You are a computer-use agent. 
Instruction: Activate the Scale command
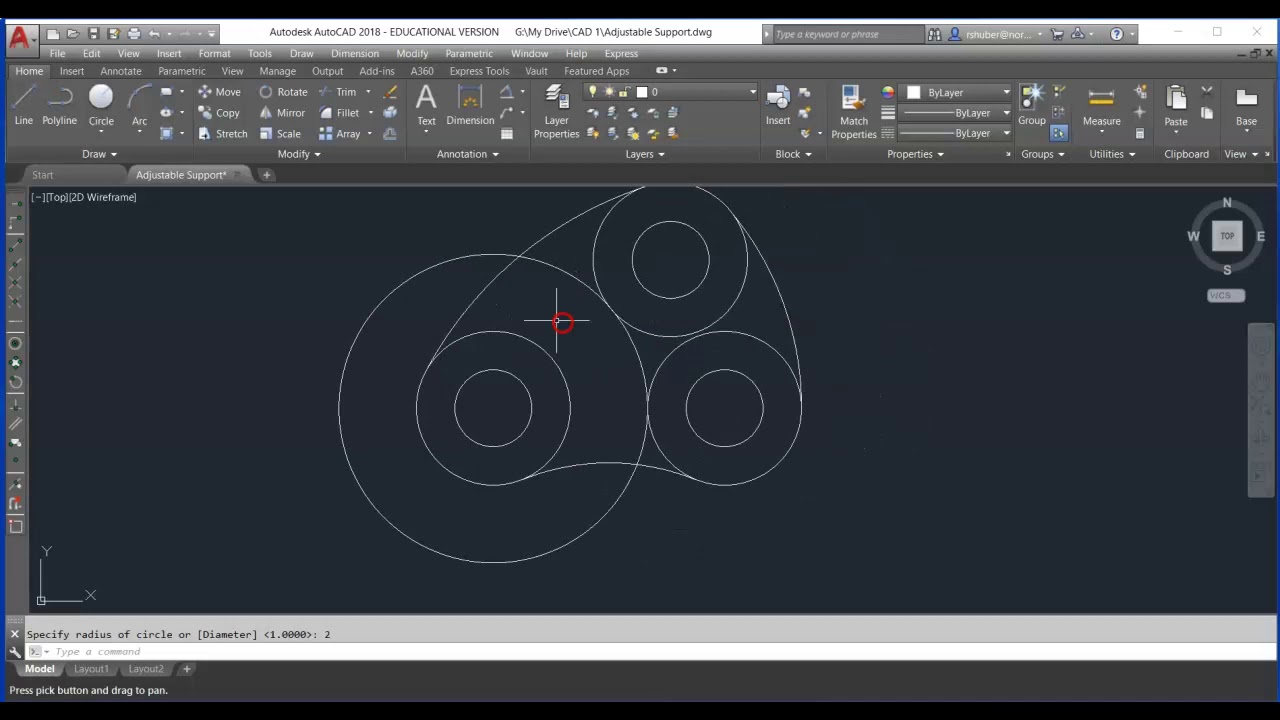(280, 134)
